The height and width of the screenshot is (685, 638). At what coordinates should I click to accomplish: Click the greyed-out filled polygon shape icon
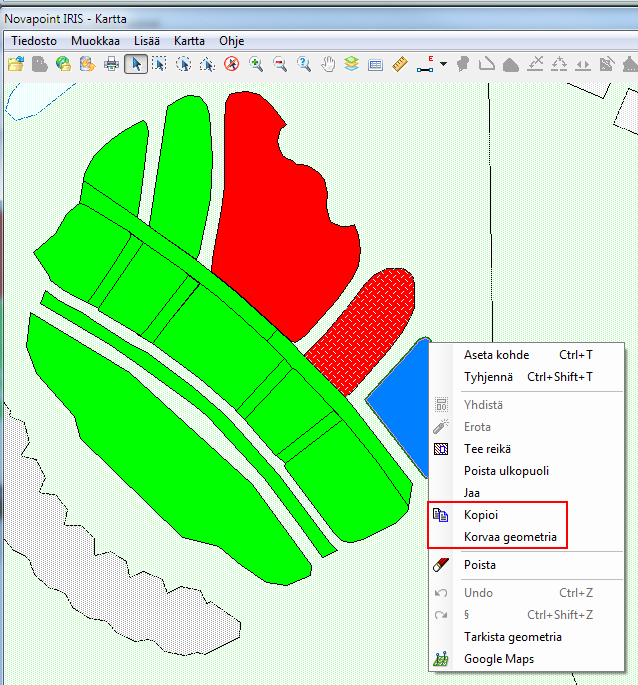pyautogui.click(x=511, y=65)
